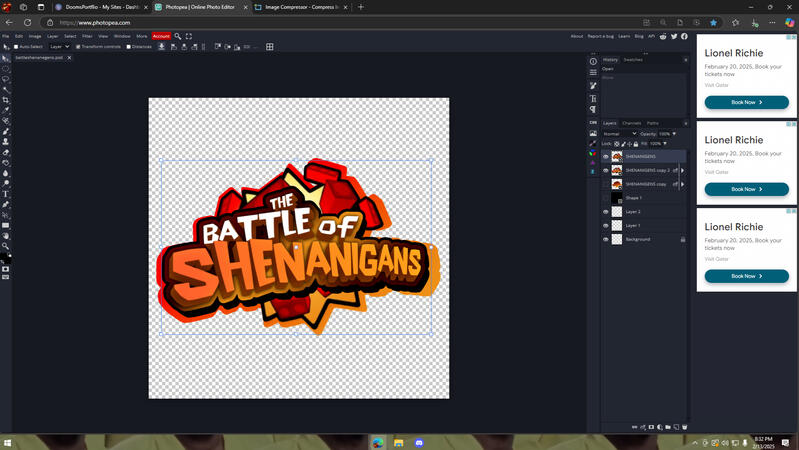799x450 pixels.
Task: Select the Rectangle shape tool
Action: (x=6, y=225)
